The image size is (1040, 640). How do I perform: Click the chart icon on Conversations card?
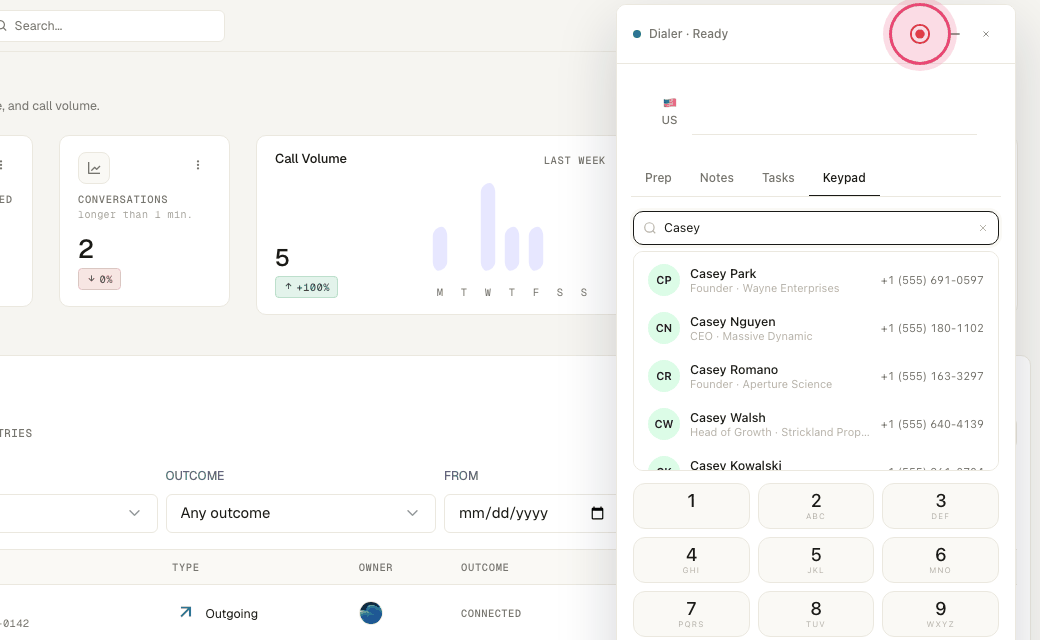tap(94, 168)
